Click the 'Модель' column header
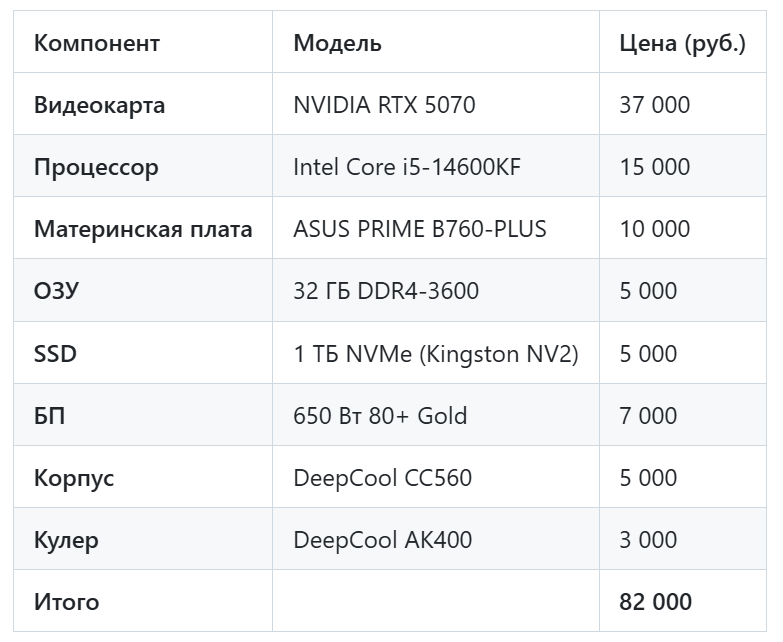Screen dimensions: 783x642 point(337,43)
